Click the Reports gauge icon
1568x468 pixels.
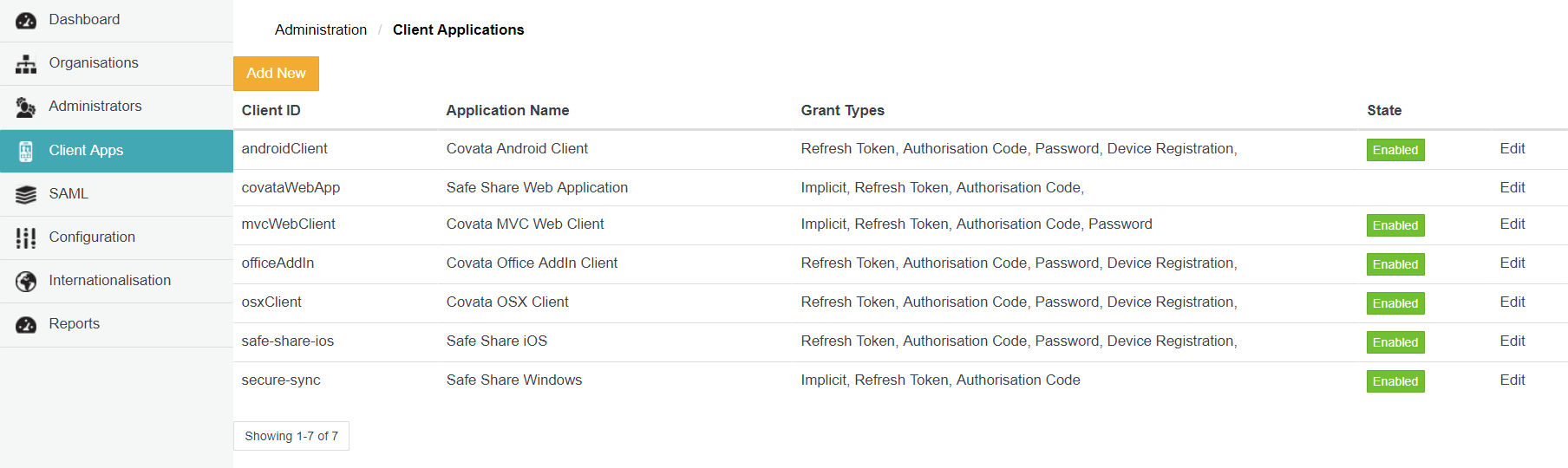[x=26, y=324]
